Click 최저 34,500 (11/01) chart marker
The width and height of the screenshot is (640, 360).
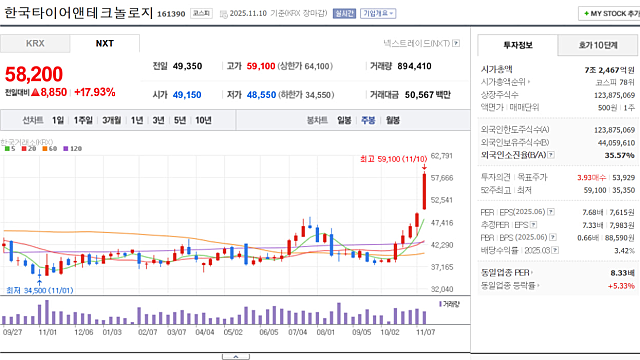pos(40,290)
